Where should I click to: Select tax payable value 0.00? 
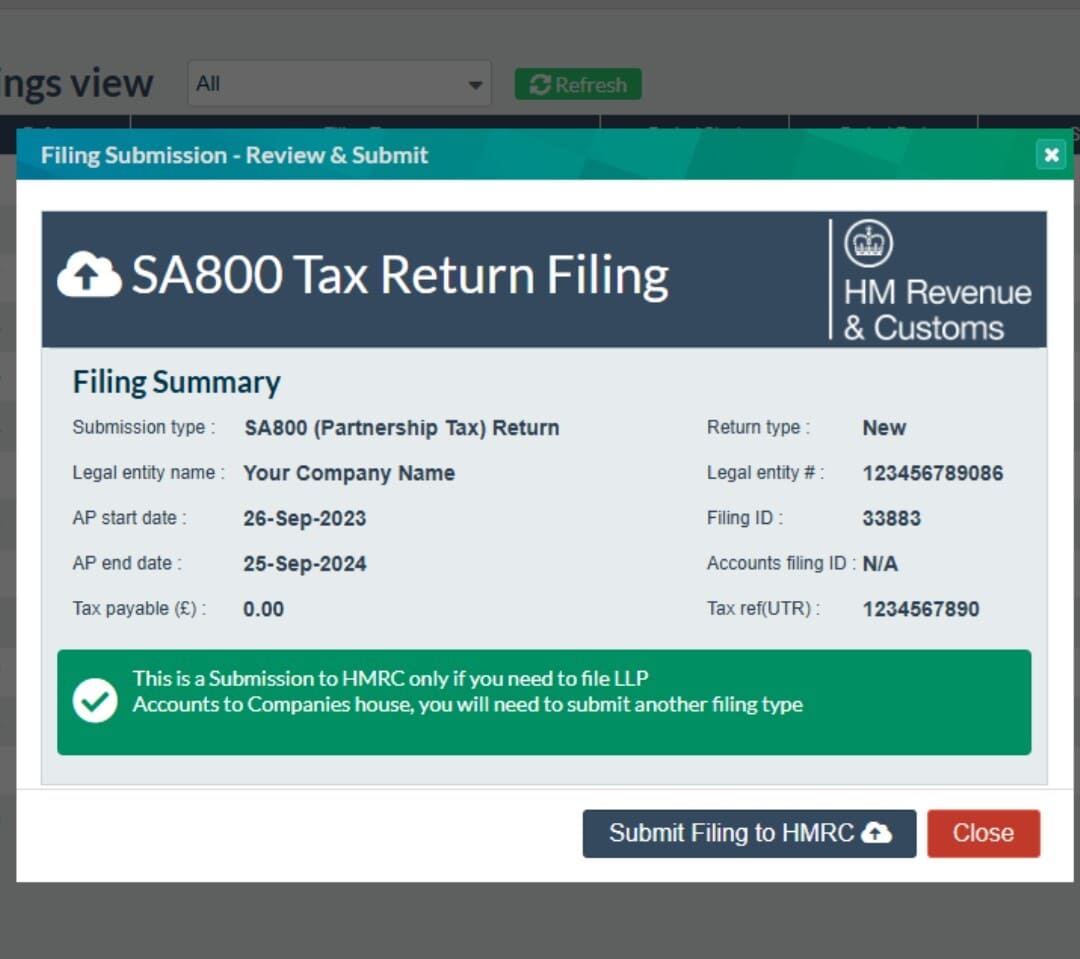(x=263, y=610)
